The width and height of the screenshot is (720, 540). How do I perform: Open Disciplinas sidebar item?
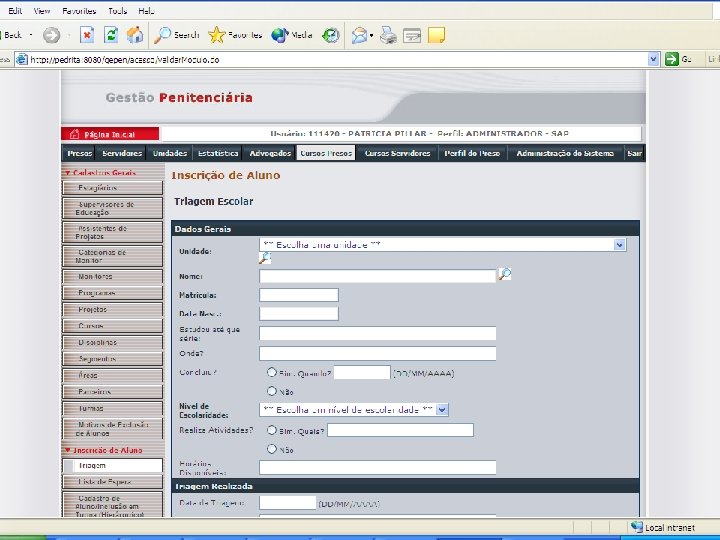tap(112, 343)
